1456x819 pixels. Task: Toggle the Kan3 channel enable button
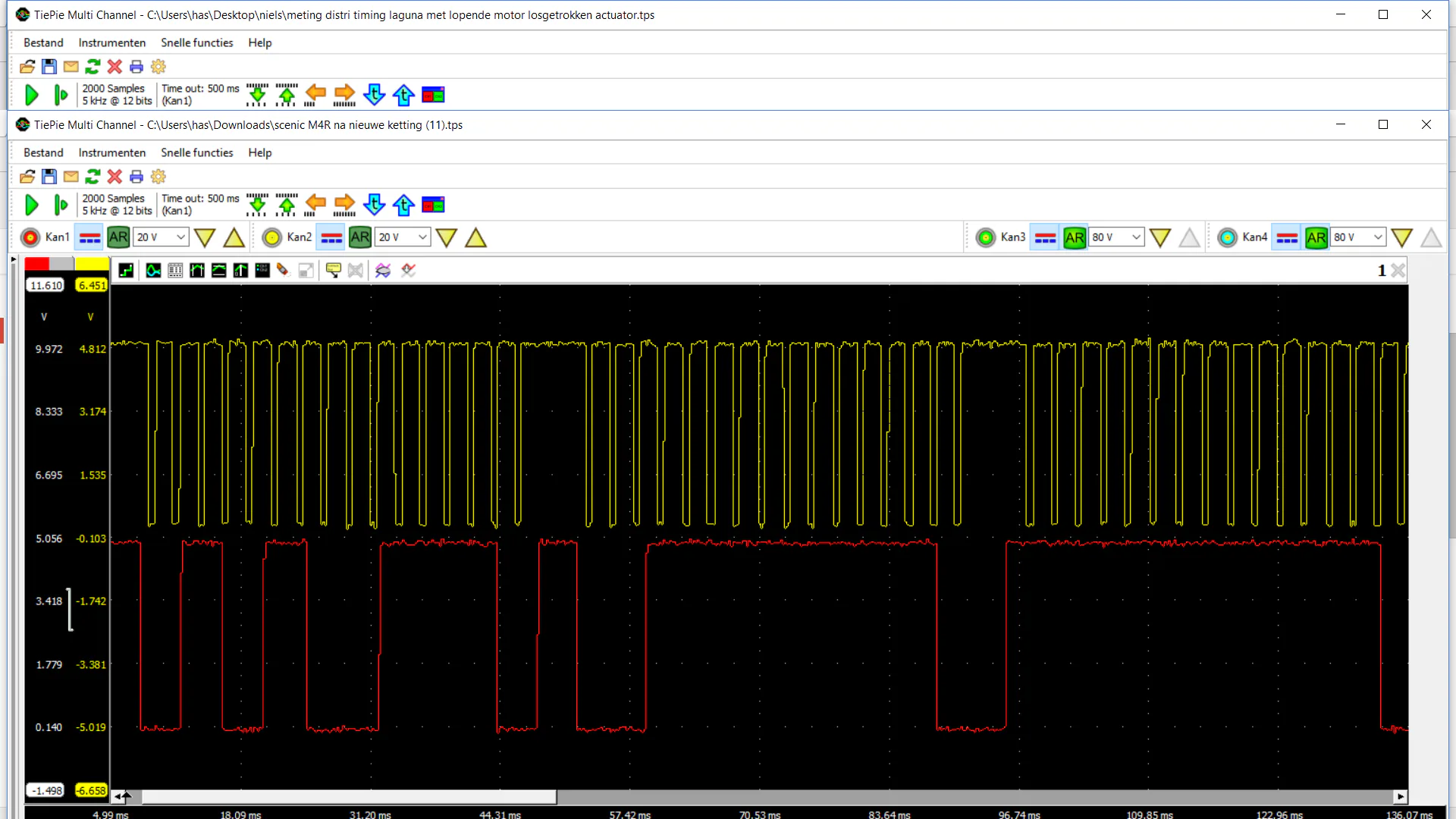[x=986, y=237]
